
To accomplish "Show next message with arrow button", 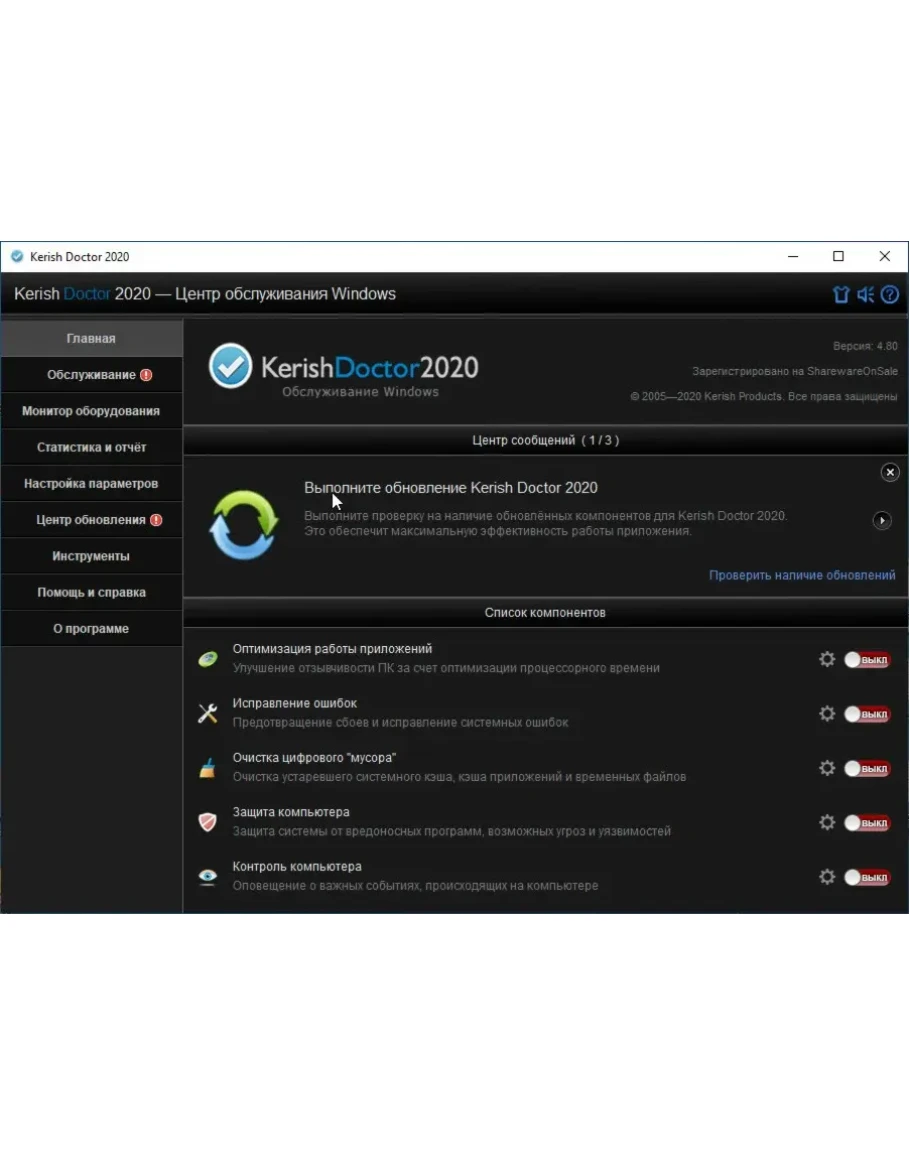I will (882, 520).
